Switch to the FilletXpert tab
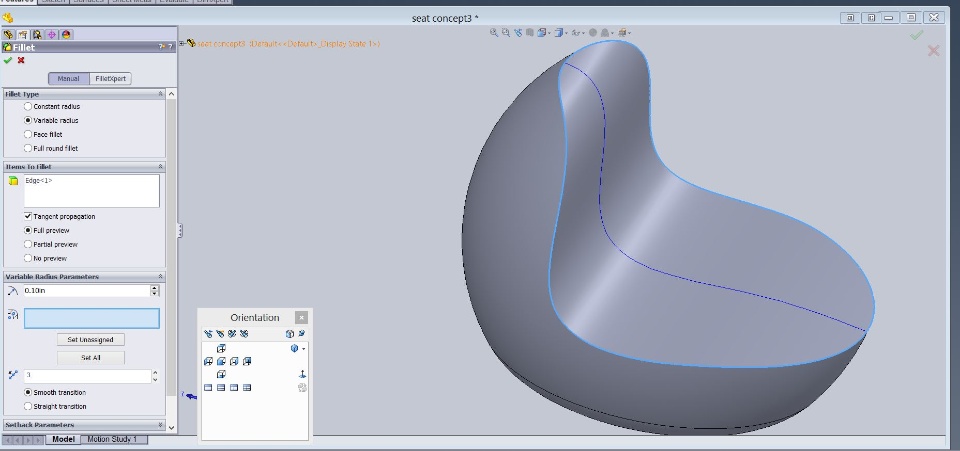The height and width of the screenshot is (451, 960). pos(111,78)
